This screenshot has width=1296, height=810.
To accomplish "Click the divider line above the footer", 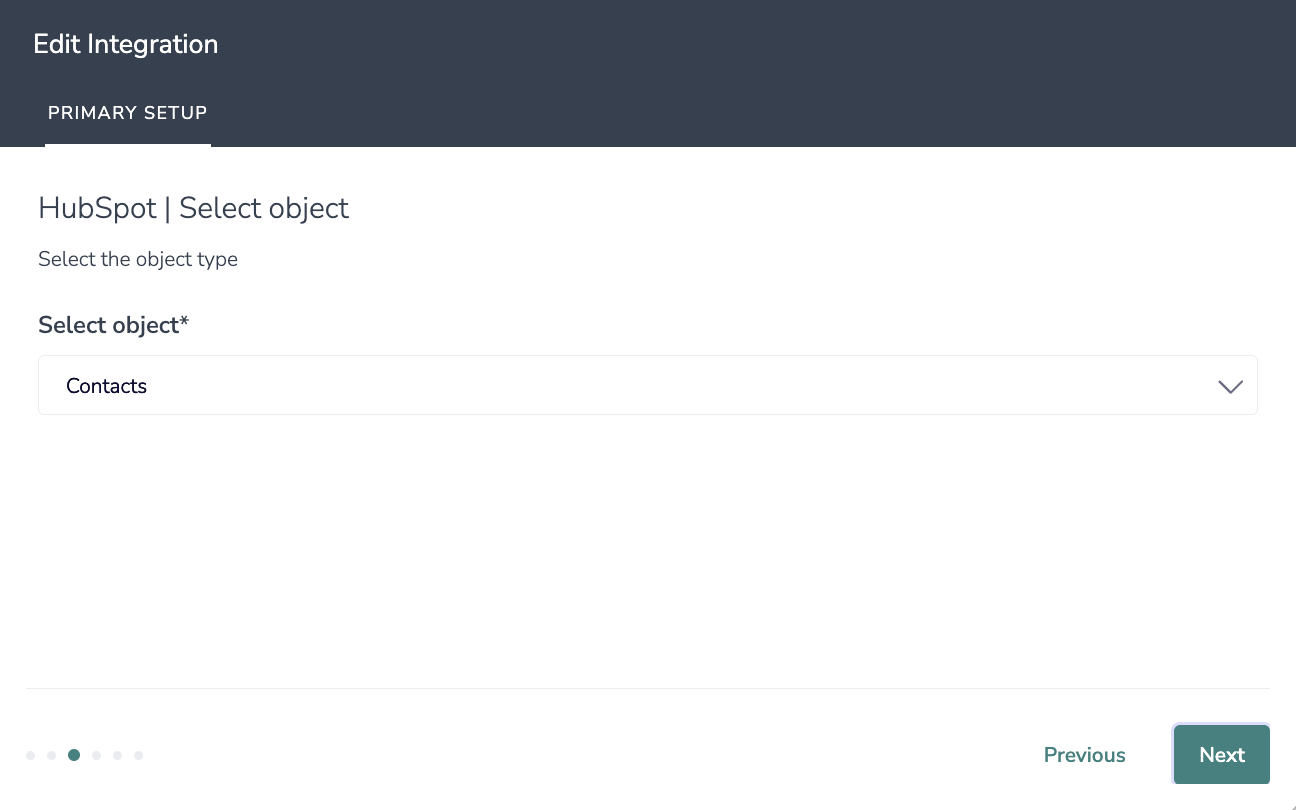I will (x=648, y=688).
